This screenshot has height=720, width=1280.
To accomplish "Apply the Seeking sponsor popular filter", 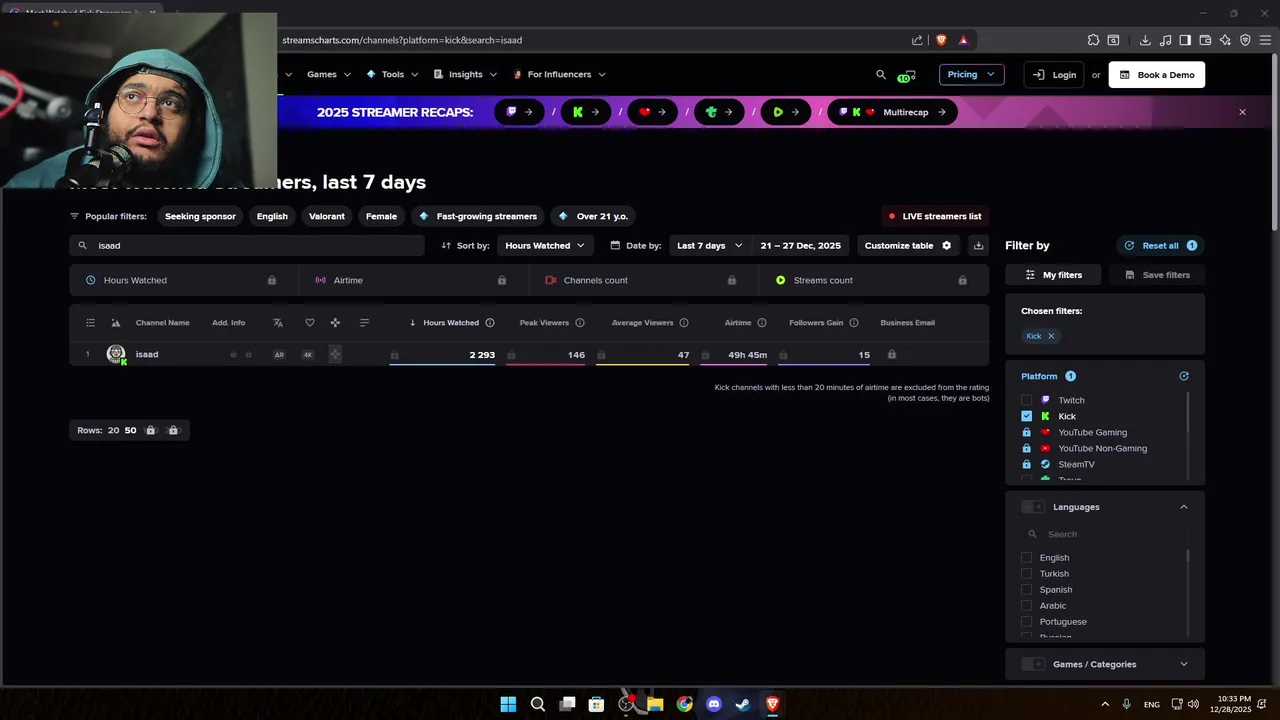I will tap(200, 216).
